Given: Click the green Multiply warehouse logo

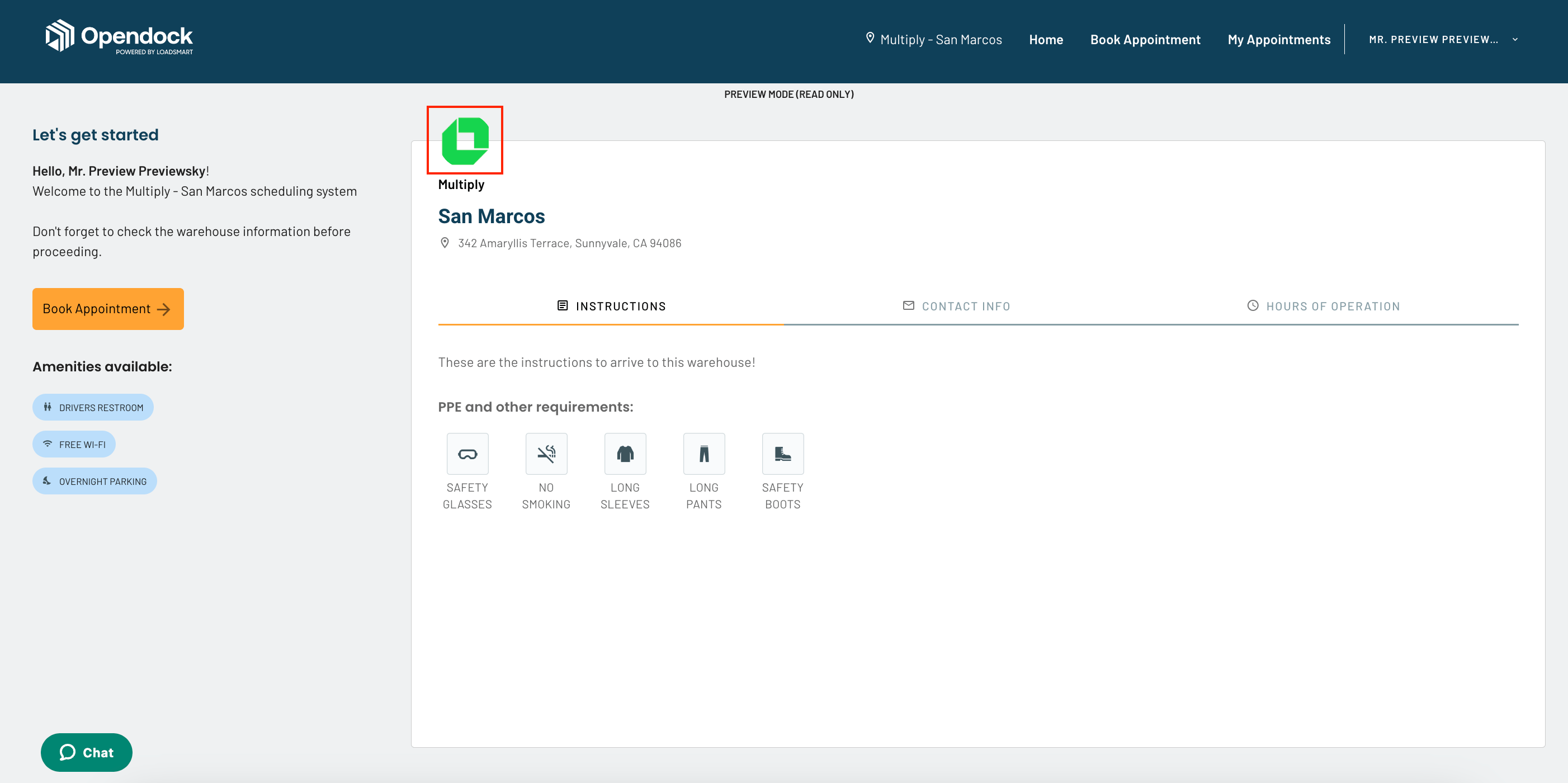Looking at the screenshot, I should click(x=465, y=140).
